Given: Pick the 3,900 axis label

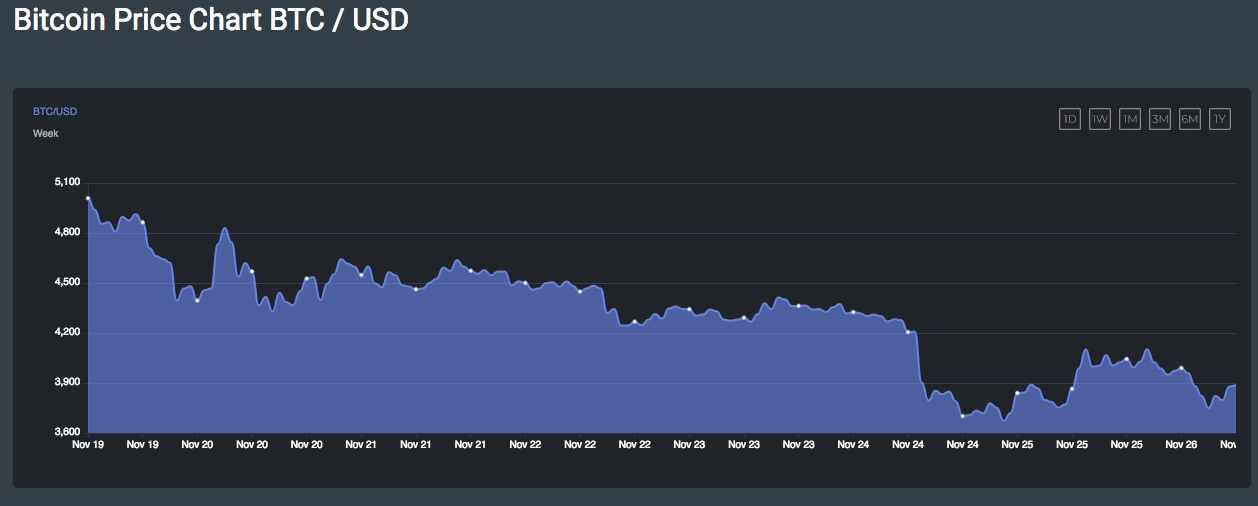Looking at the screenshot, I should [67, 382].
